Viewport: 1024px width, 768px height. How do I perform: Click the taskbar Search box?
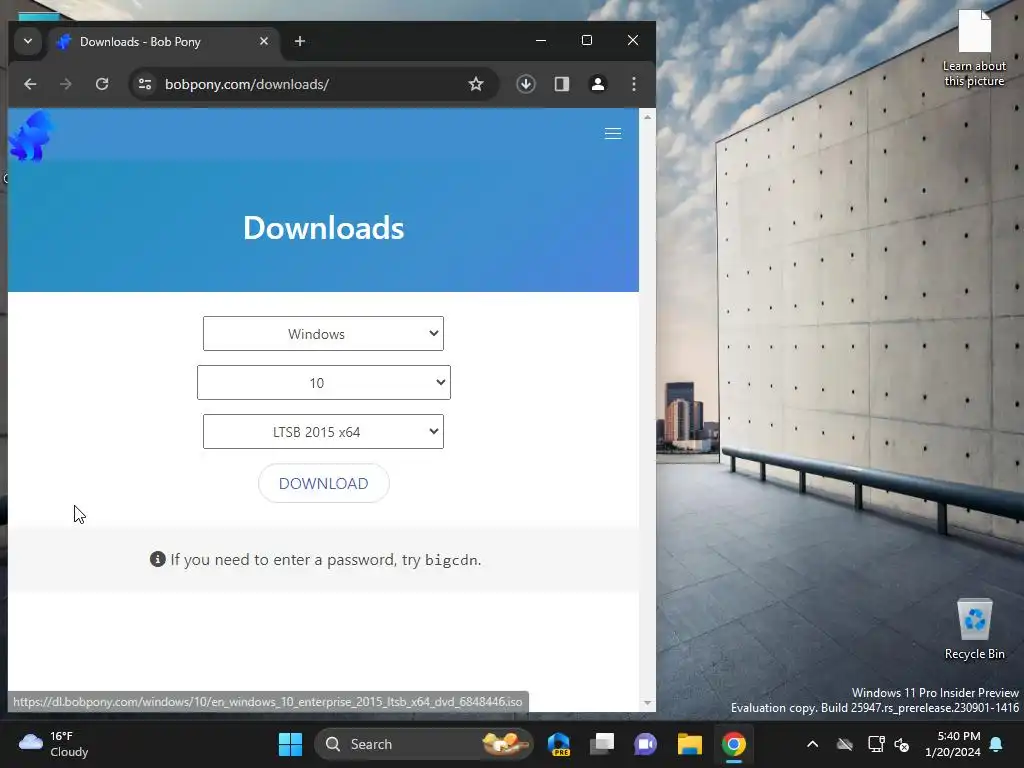tap(424, 744)
